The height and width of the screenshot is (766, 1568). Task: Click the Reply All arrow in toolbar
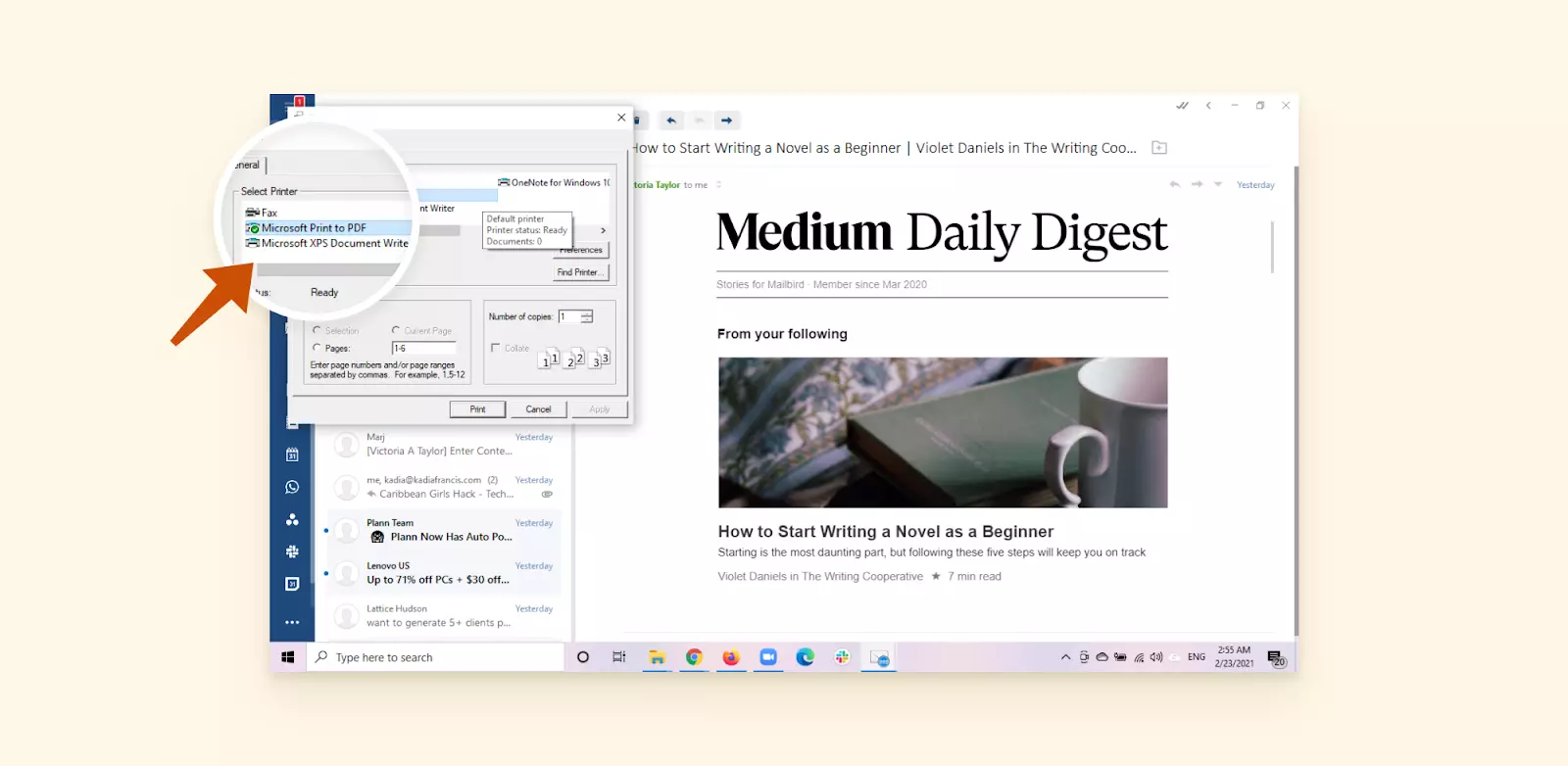(x=700, y=120)
